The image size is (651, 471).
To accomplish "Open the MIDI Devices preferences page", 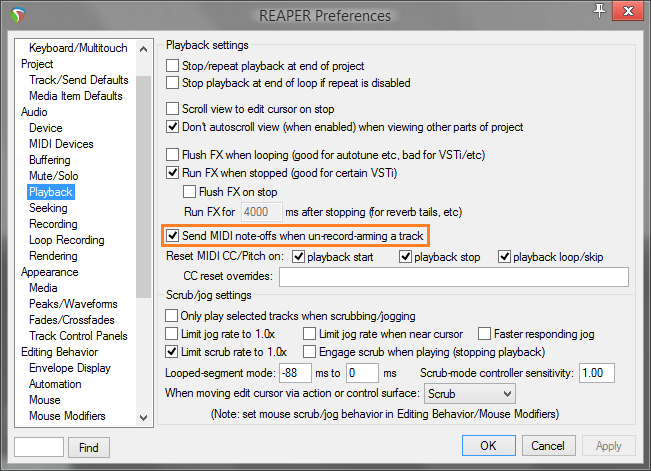I will [x=61, y=144].
